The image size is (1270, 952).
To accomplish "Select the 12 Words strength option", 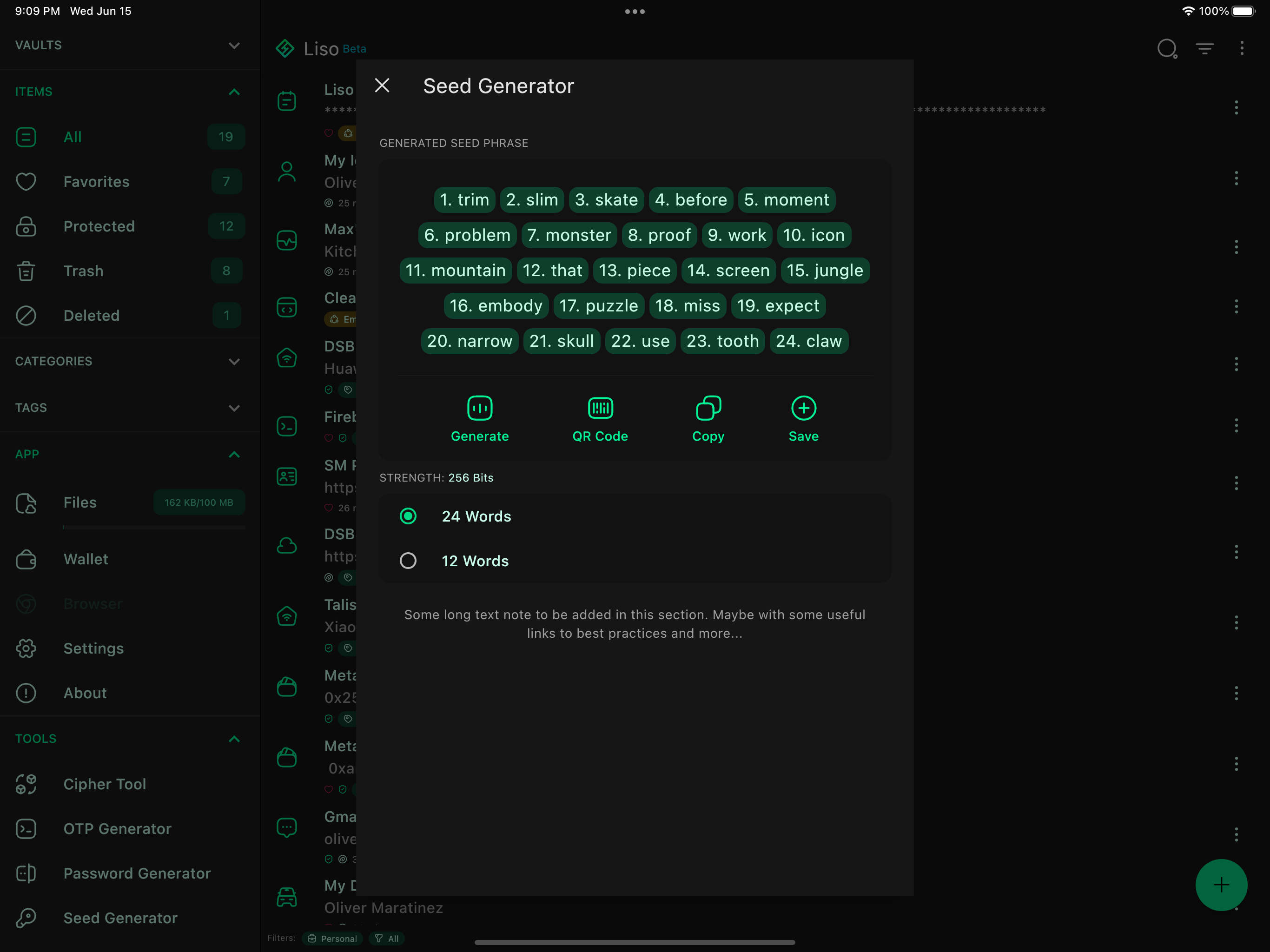I will pyautogui.click(x=408, y=561).
